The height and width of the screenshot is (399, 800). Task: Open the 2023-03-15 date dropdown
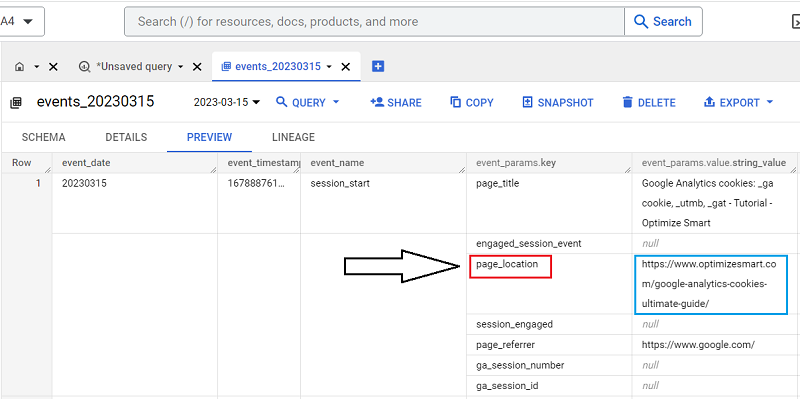[x=227, y=103]
